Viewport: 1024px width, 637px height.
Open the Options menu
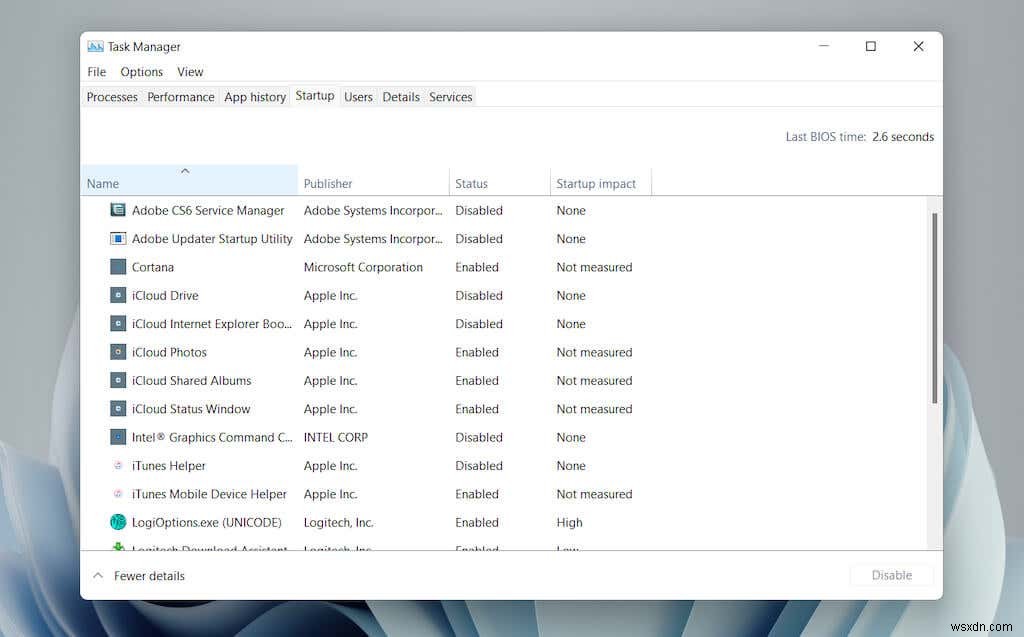point(141,71)
